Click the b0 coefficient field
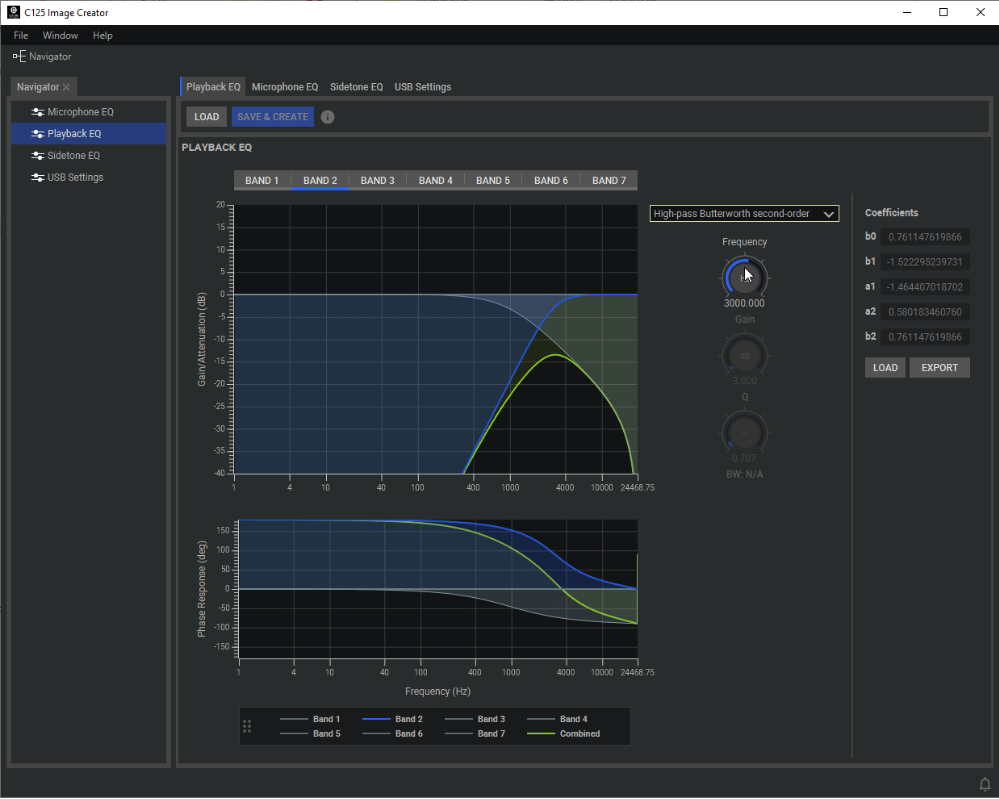This screenshot has height=799, width=999. (924, 237)
